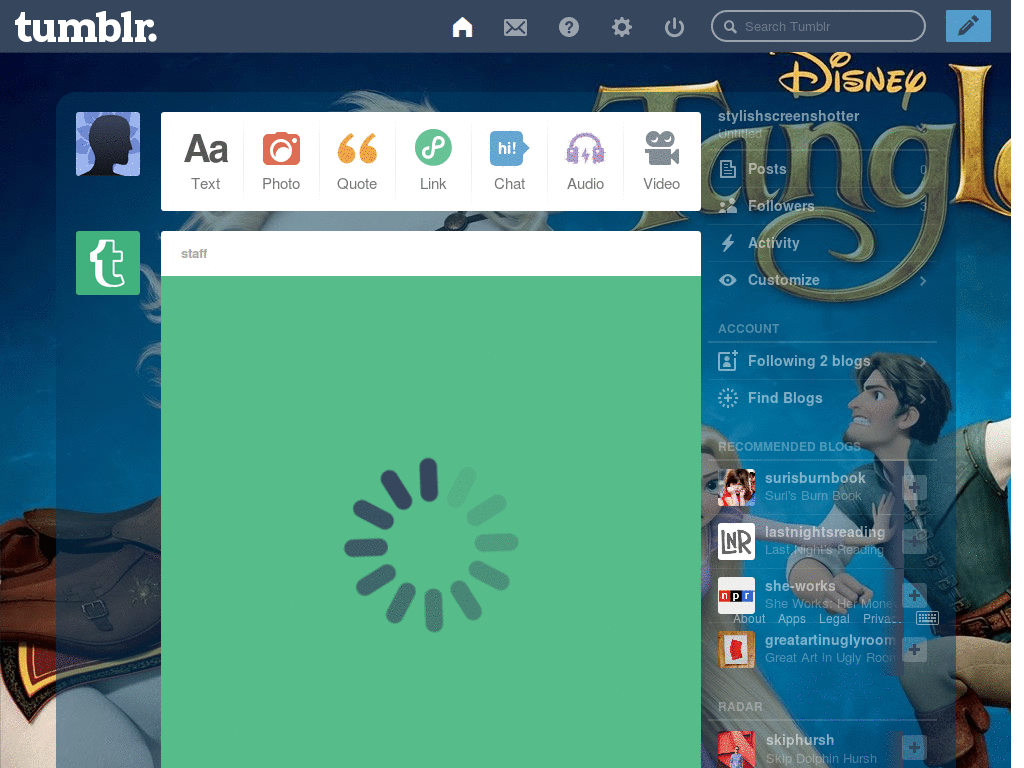Open Following 2 blogs
Viewport: 1024px width, 768px height.
point(823,361)
